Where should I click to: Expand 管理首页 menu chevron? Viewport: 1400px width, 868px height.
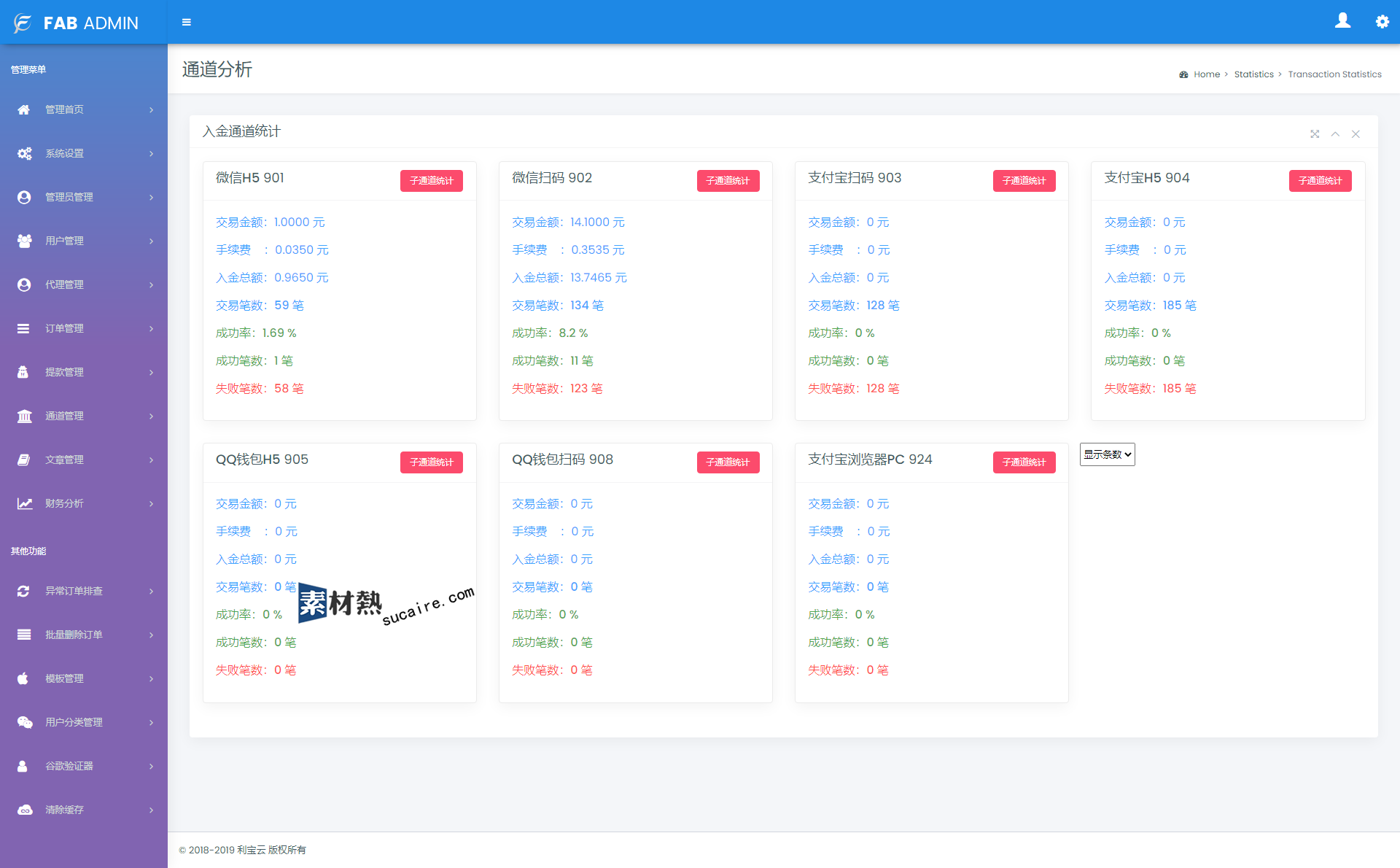[x=152, y=109]
